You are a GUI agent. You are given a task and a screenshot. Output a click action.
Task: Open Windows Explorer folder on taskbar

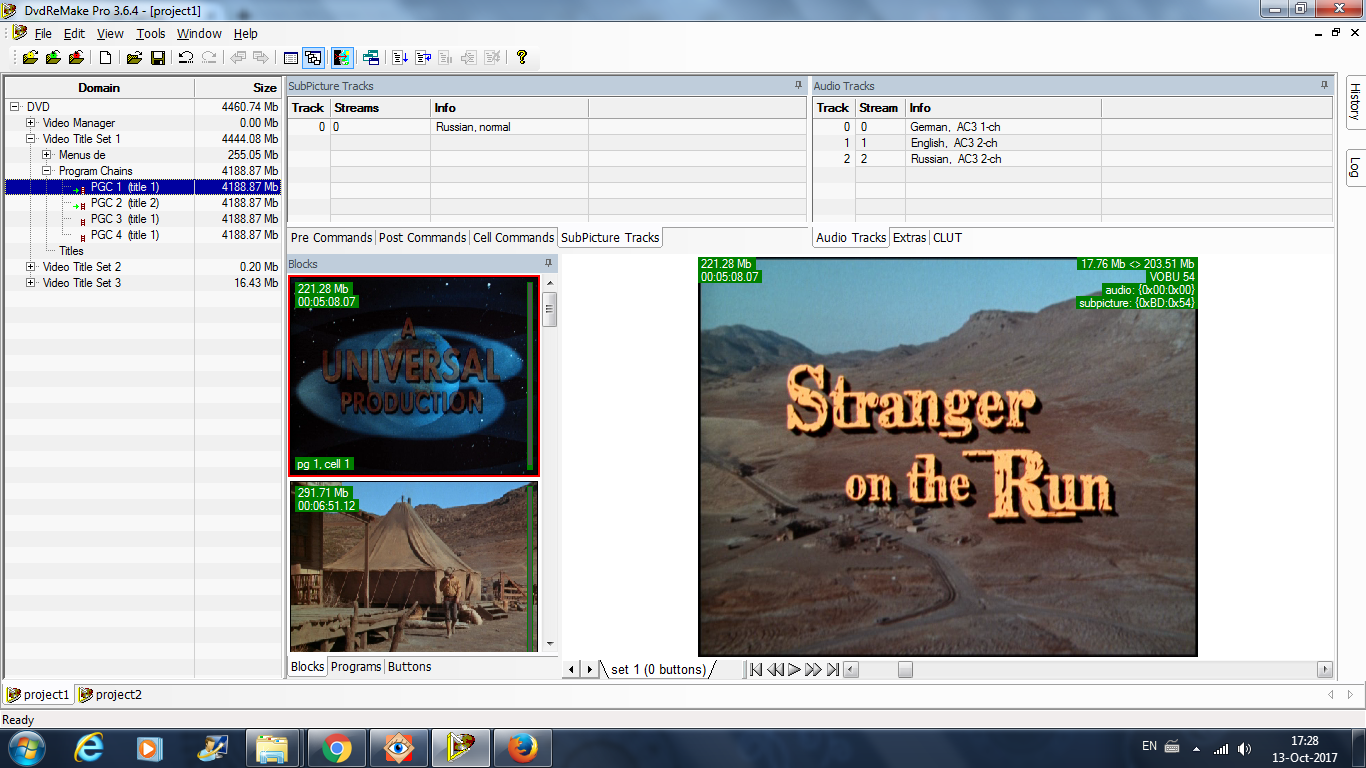pyautogui.click(x=272, y=748)
